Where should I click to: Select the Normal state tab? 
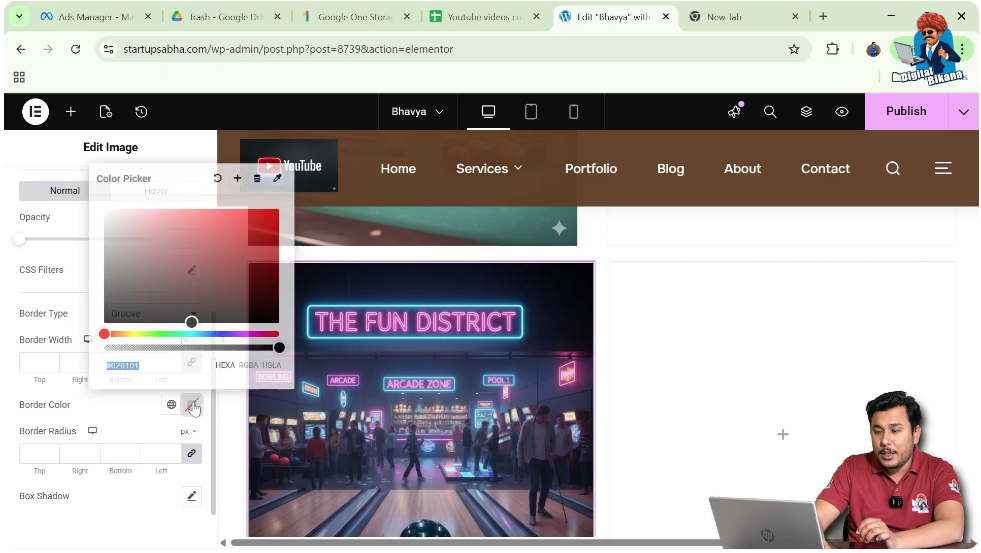pos(65,191)
